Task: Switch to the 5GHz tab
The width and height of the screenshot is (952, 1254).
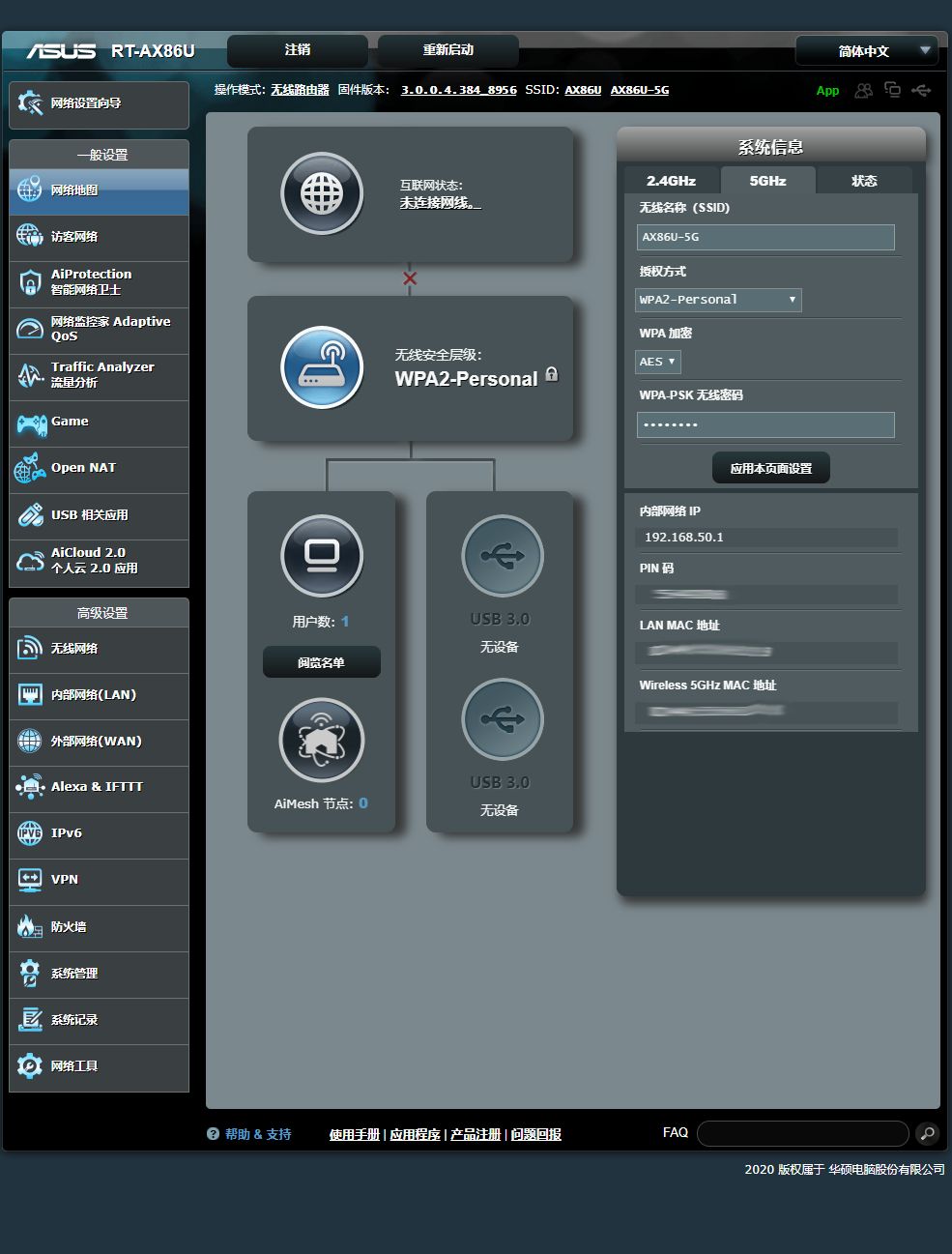Action: 767,181
